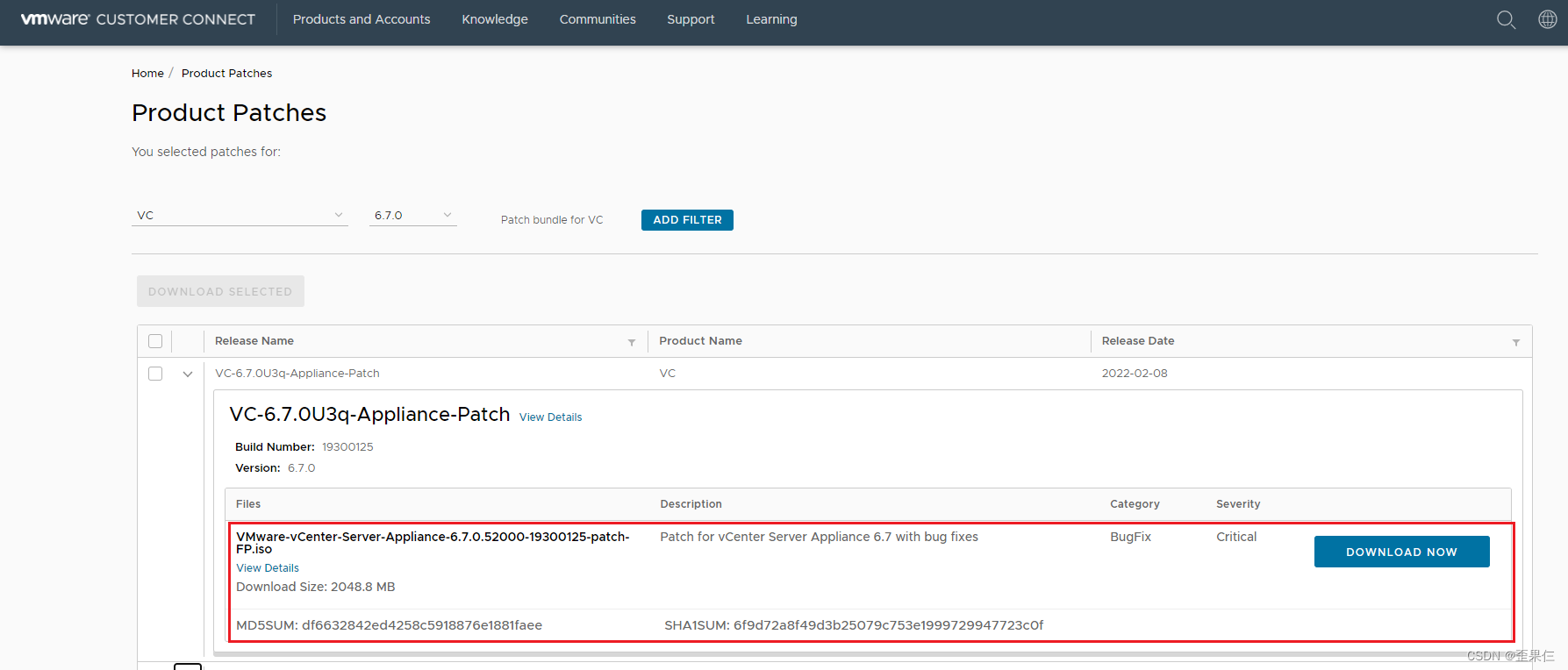Image resolution: width=1568 pixels, height=670 pixels.
Task: Open the 6.7.0 version dropdown
Action: tap(413, 215)
